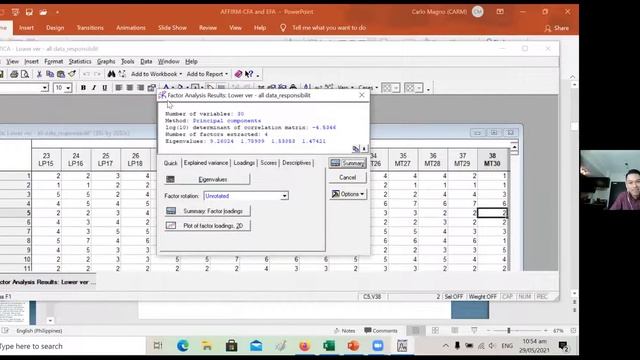Click the Cancel button in dialog
The width and height of the screenshot is (640, 360).
point(348,178)
